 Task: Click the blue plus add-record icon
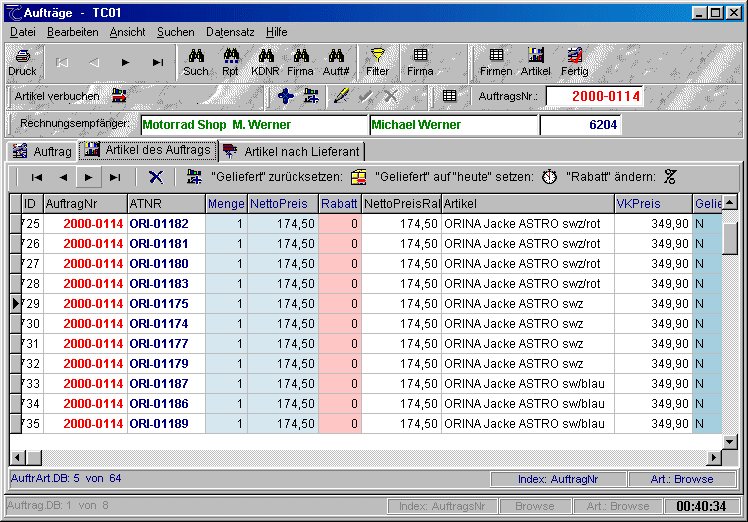285,96
